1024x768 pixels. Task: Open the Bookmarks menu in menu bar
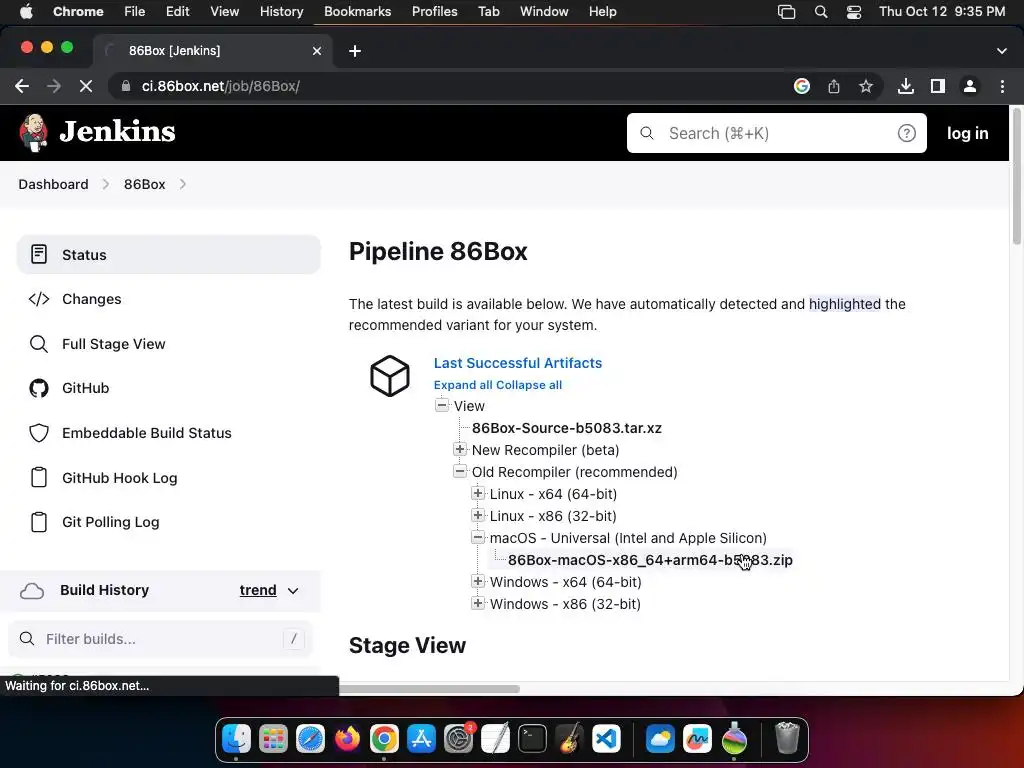[x=357, y=11]
